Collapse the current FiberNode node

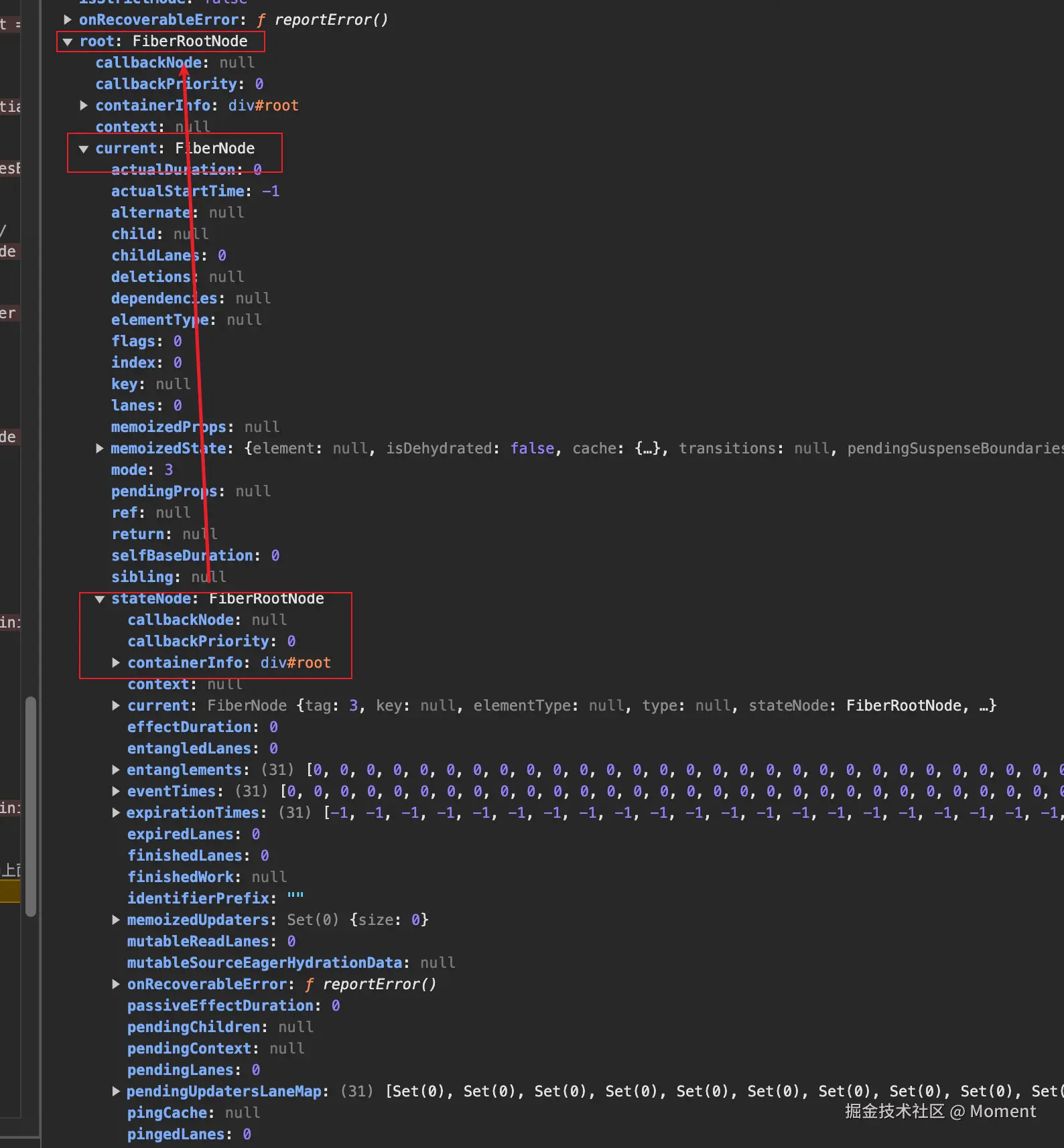84,149
